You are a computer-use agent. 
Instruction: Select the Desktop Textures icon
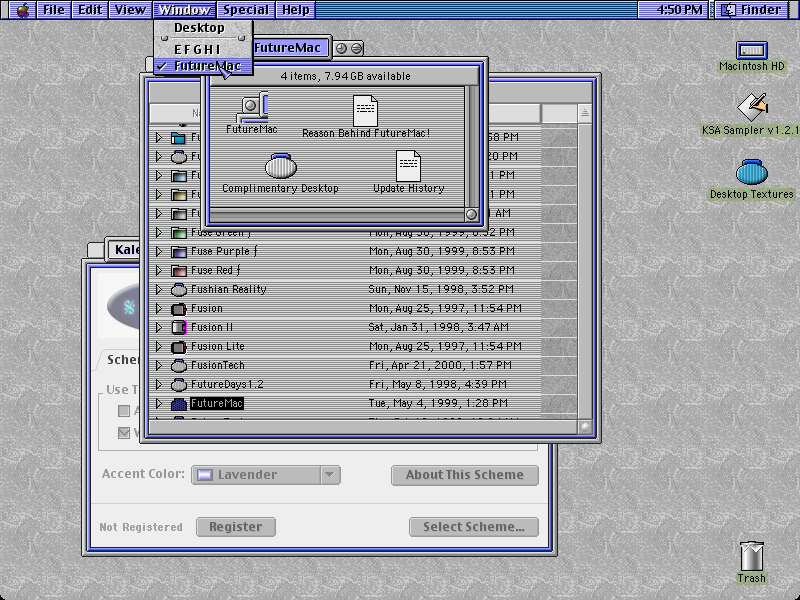pos(752,172)
